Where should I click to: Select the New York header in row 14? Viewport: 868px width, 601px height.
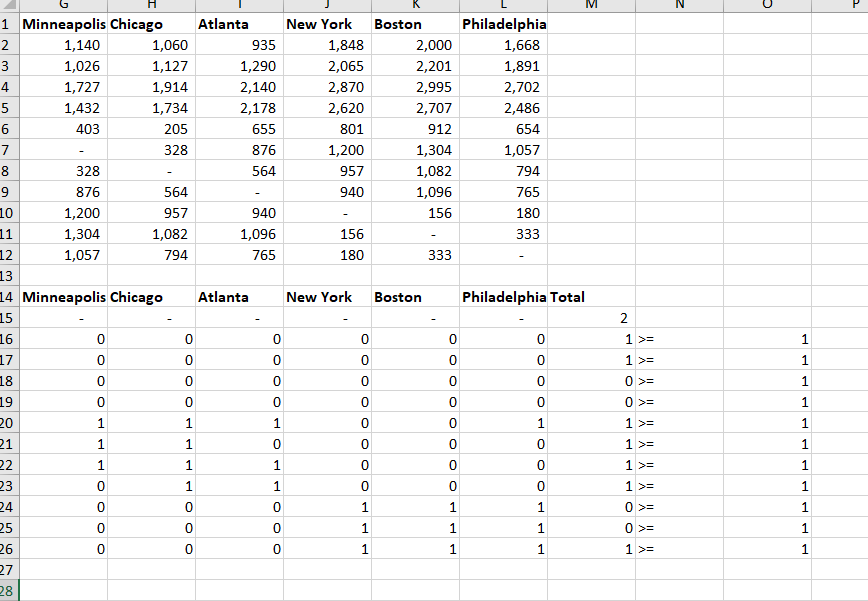pos(327,297)
